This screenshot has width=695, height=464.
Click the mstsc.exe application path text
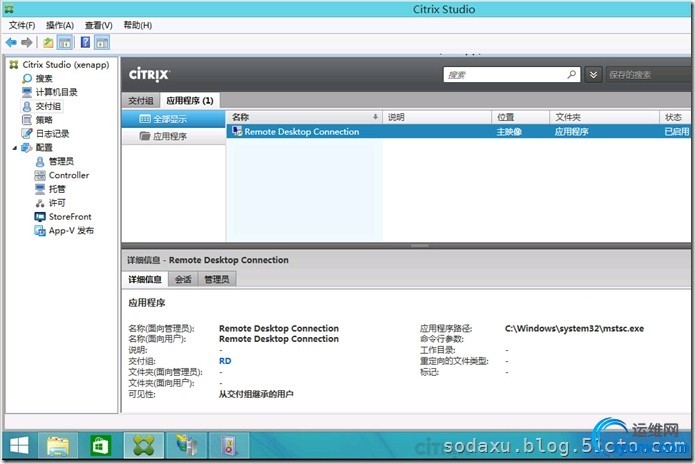574,328
